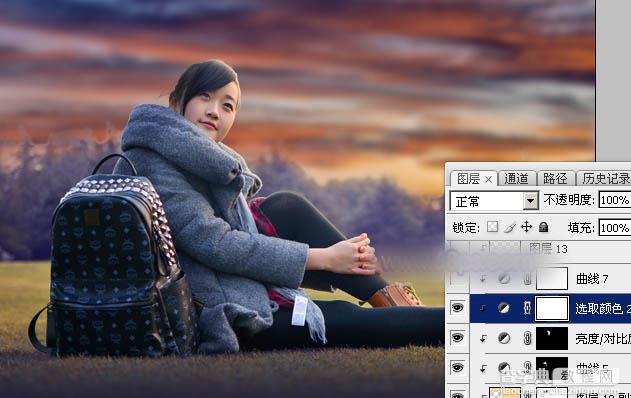Viewport: 631px width, 398px height.
Task: Toggle lock position move icon
Action: coord(526,227)
